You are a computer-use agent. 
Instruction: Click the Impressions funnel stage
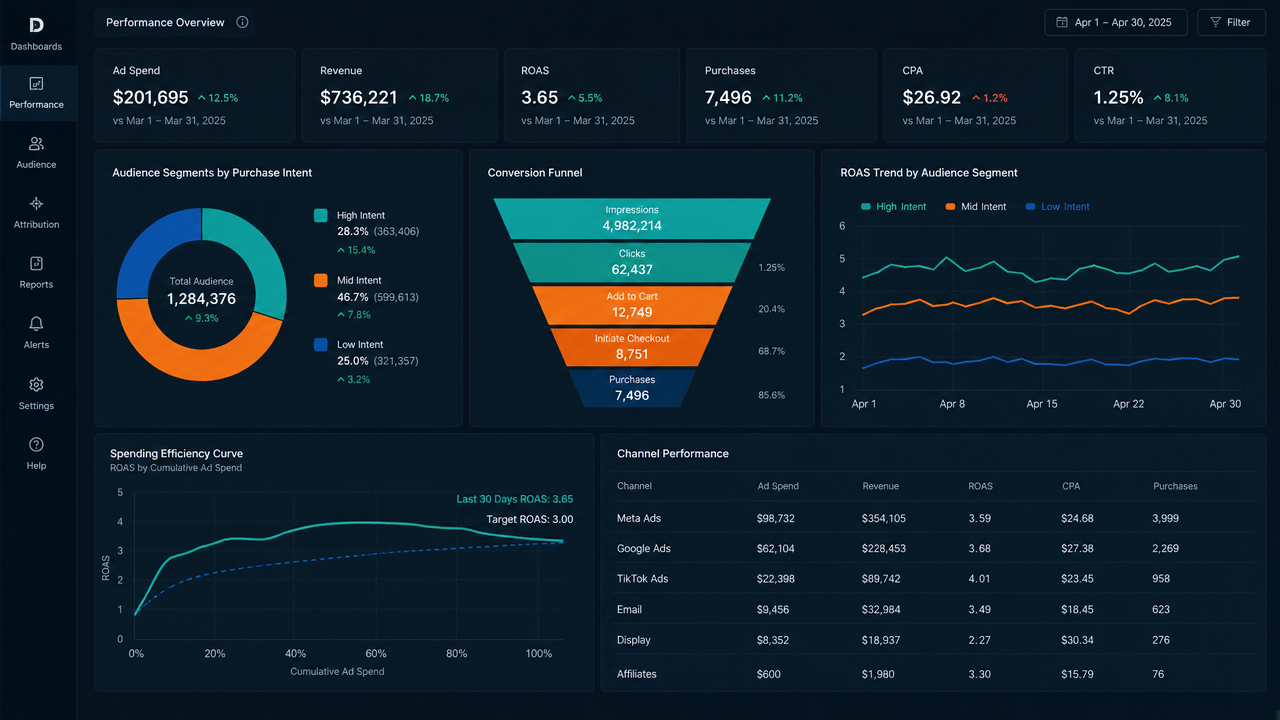[x=632, y=218]
